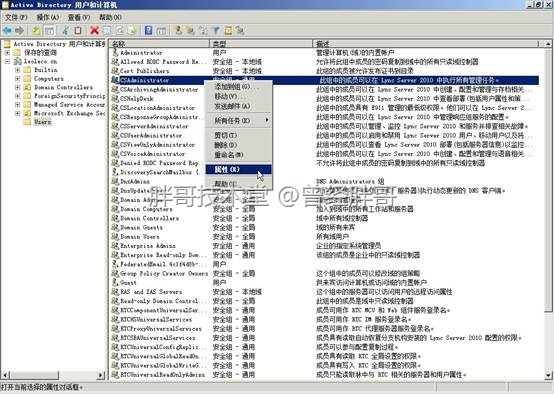554x394 pixels.
Task: Click the Guest user account icon
Action: pyautogui.click(x=115, y=283)
